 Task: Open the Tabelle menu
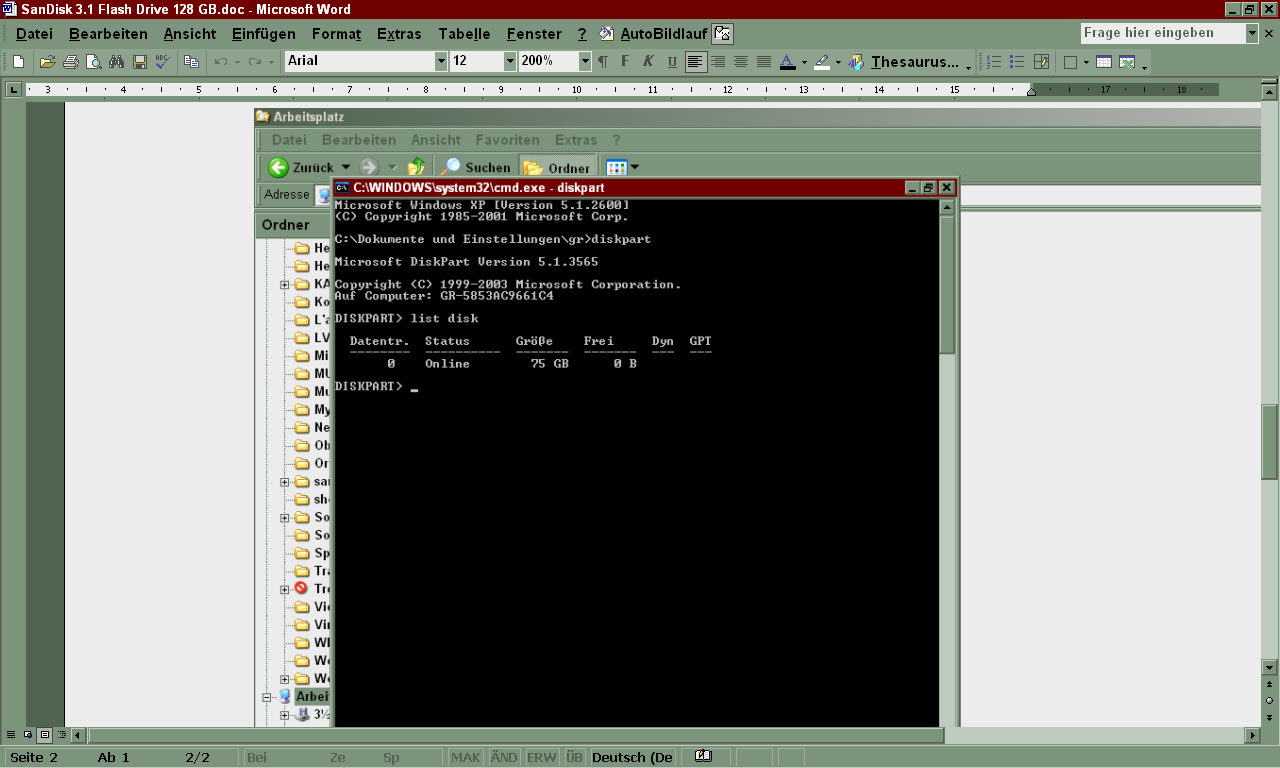tap(464, 34)
